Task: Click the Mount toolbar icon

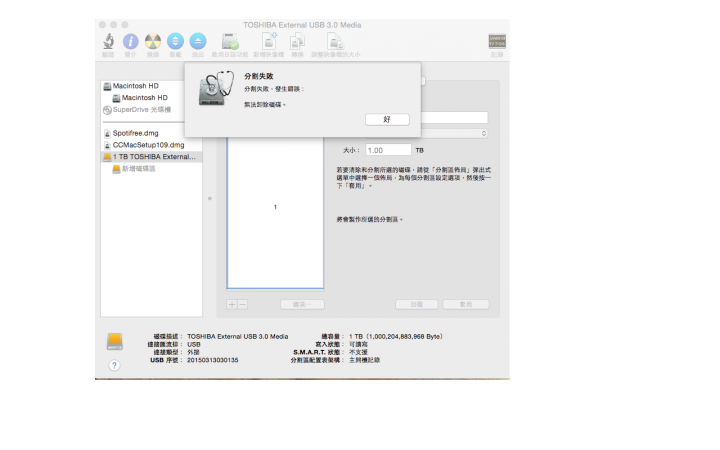Action: tap(175, 41)
